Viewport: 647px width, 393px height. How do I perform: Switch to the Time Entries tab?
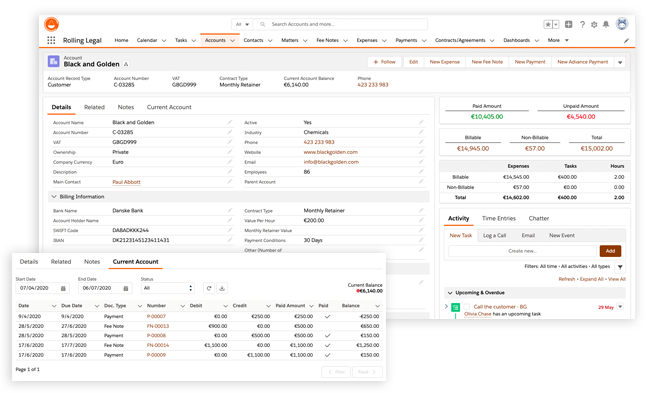(x=499, y=218)
